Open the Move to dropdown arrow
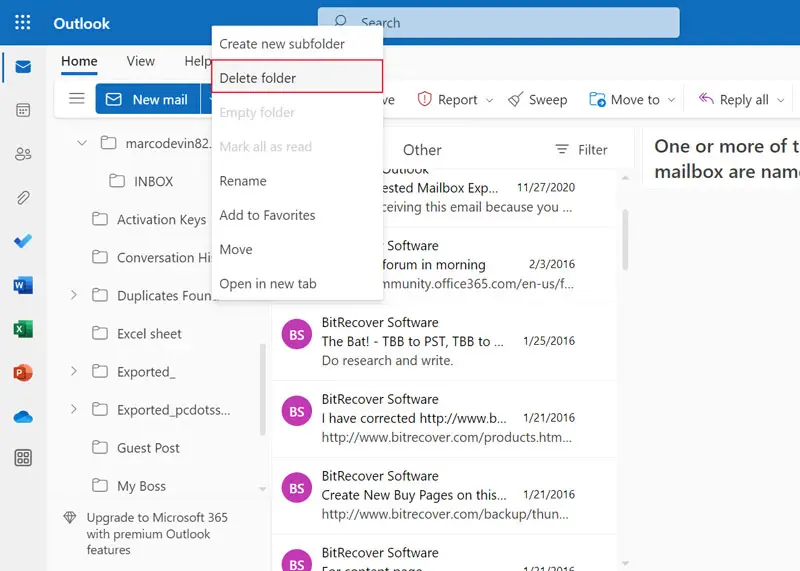This screenshot has height=571, width=800. (x=671, y=100)
